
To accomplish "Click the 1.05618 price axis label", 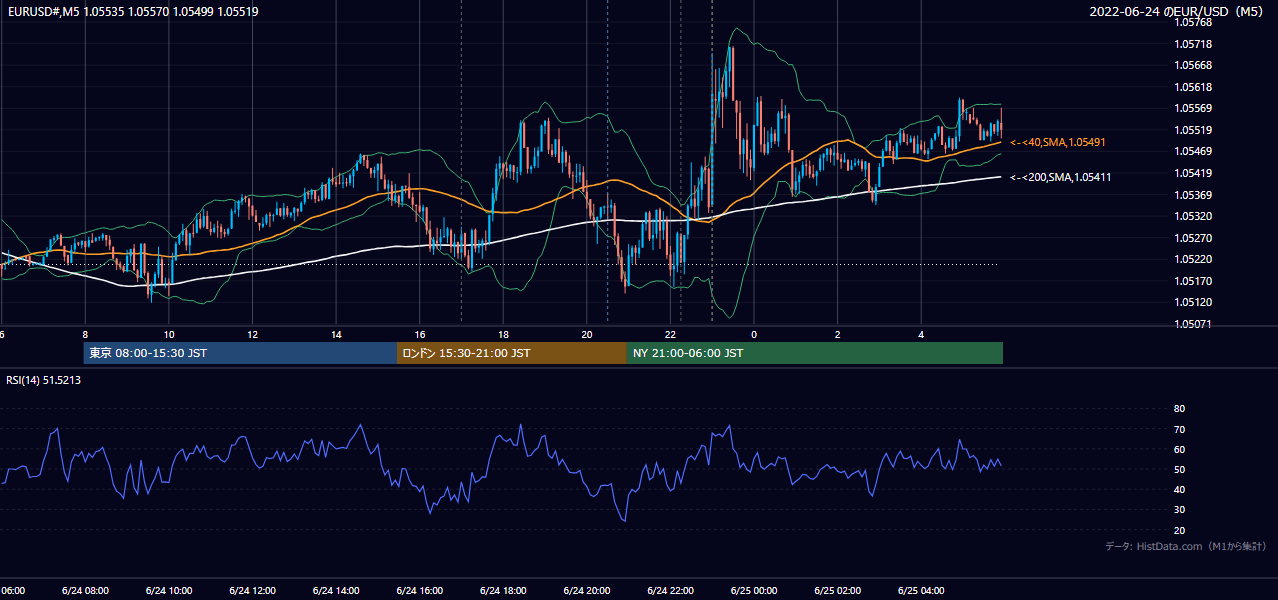I will coord(1194,87).
